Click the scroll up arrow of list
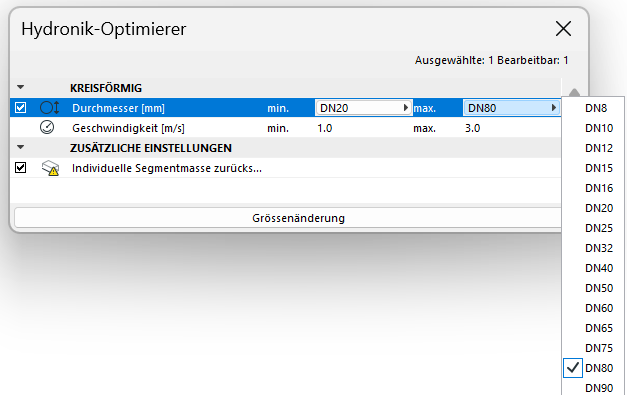Viewport: 627px width, 395px height. [x=574, y=92]
